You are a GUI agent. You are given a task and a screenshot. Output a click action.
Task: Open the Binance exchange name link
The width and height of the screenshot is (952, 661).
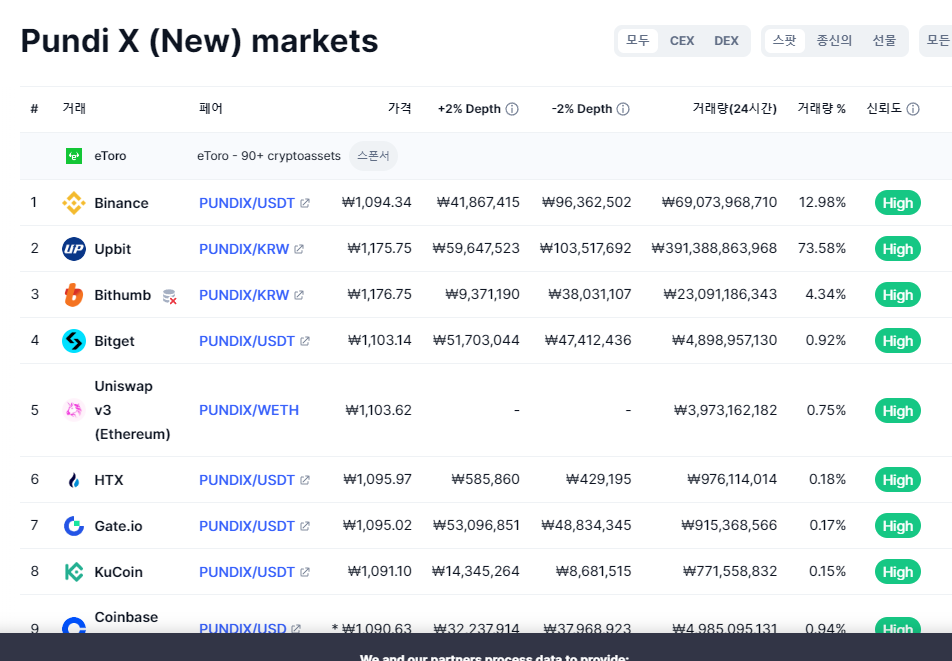coord(121,203)
